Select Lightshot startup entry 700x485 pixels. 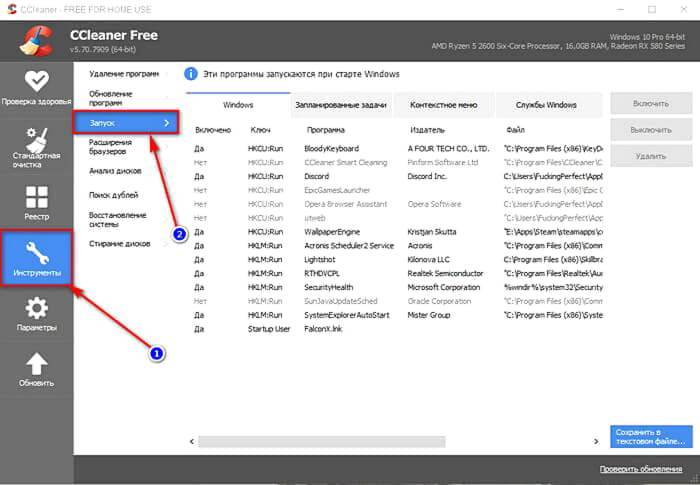pos(397,259)
